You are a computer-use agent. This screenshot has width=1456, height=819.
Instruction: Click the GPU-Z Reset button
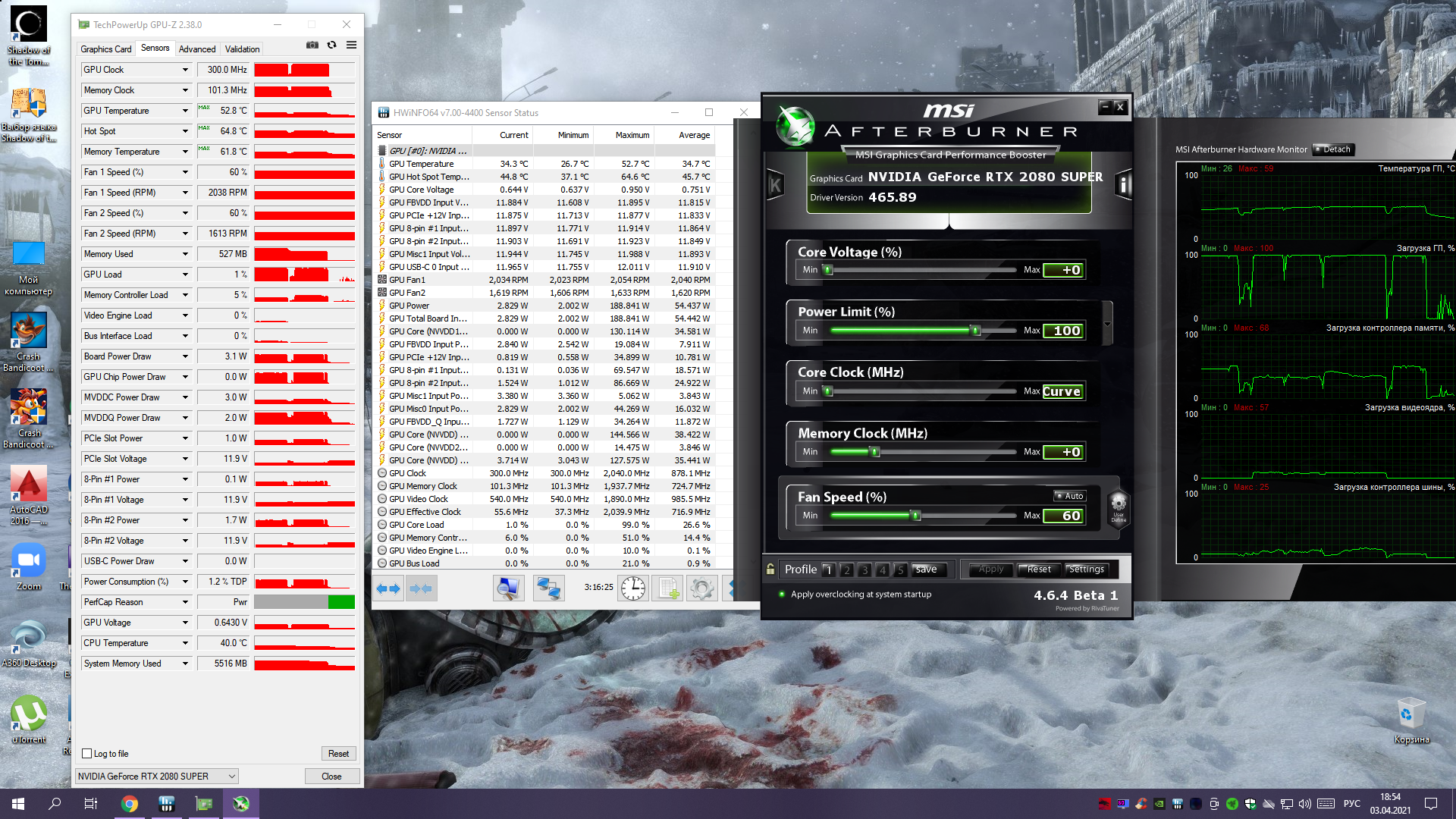[338, 754]
